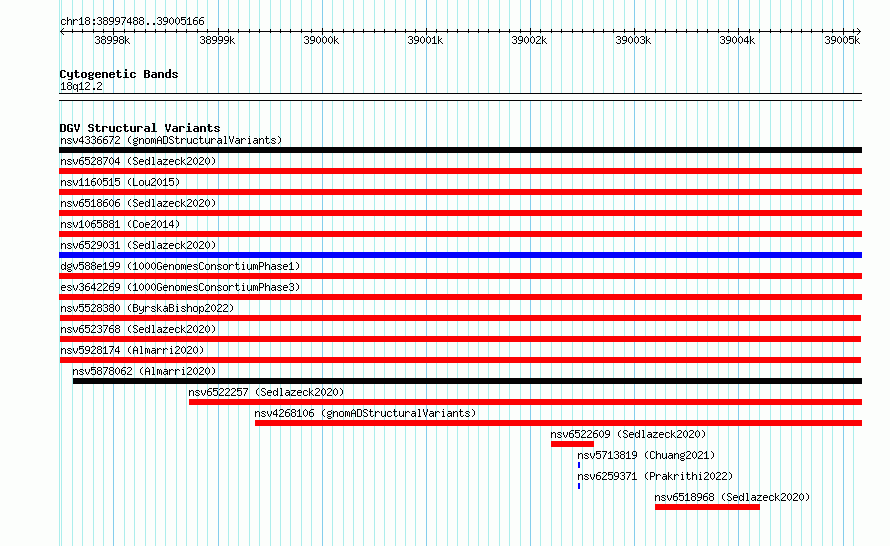Image resolution: width=890 pixels, height=546 pixels.
Task: Open dgv588e199 (1000GenomesConsortiumPhase1) label
Action: click(180, 266)
